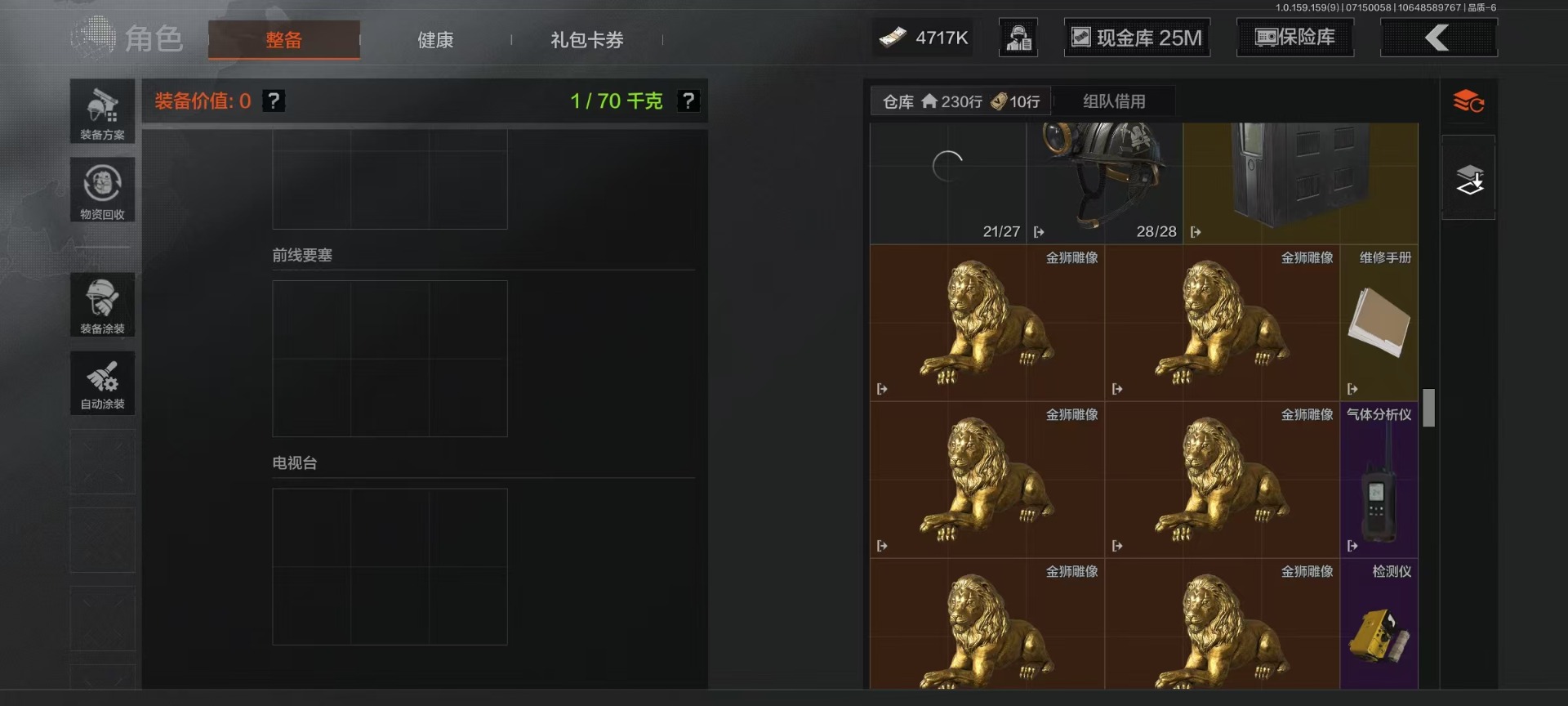1568x706 pixels.
Task: Open the 保险库 button
Action: [1295, 38]
